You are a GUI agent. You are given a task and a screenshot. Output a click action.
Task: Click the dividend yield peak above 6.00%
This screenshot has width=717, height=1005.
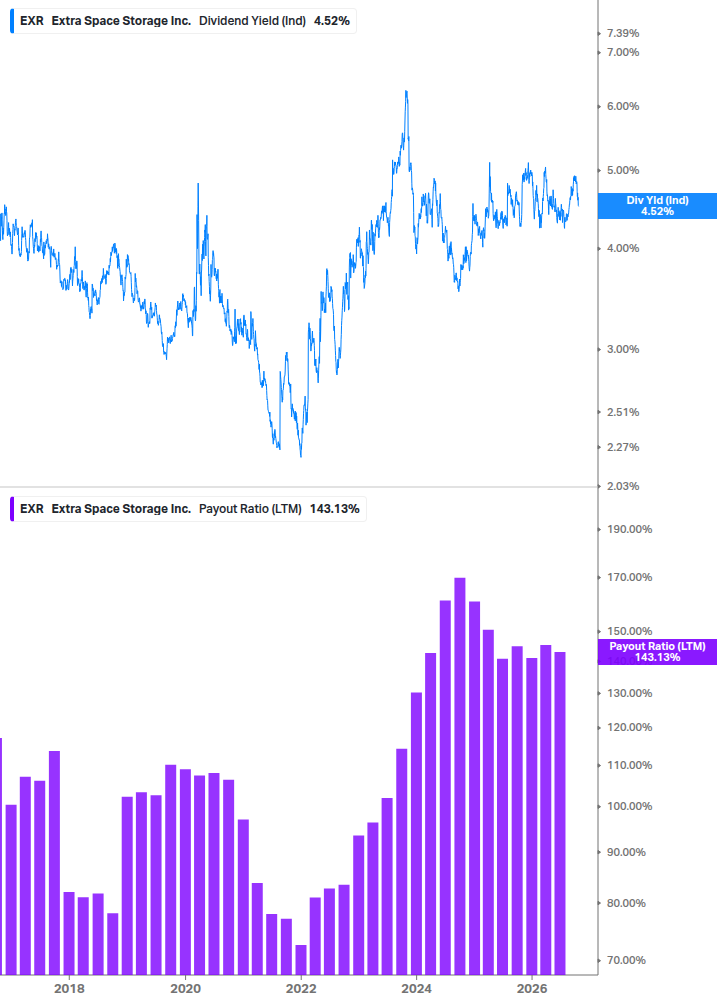point(406,94)
